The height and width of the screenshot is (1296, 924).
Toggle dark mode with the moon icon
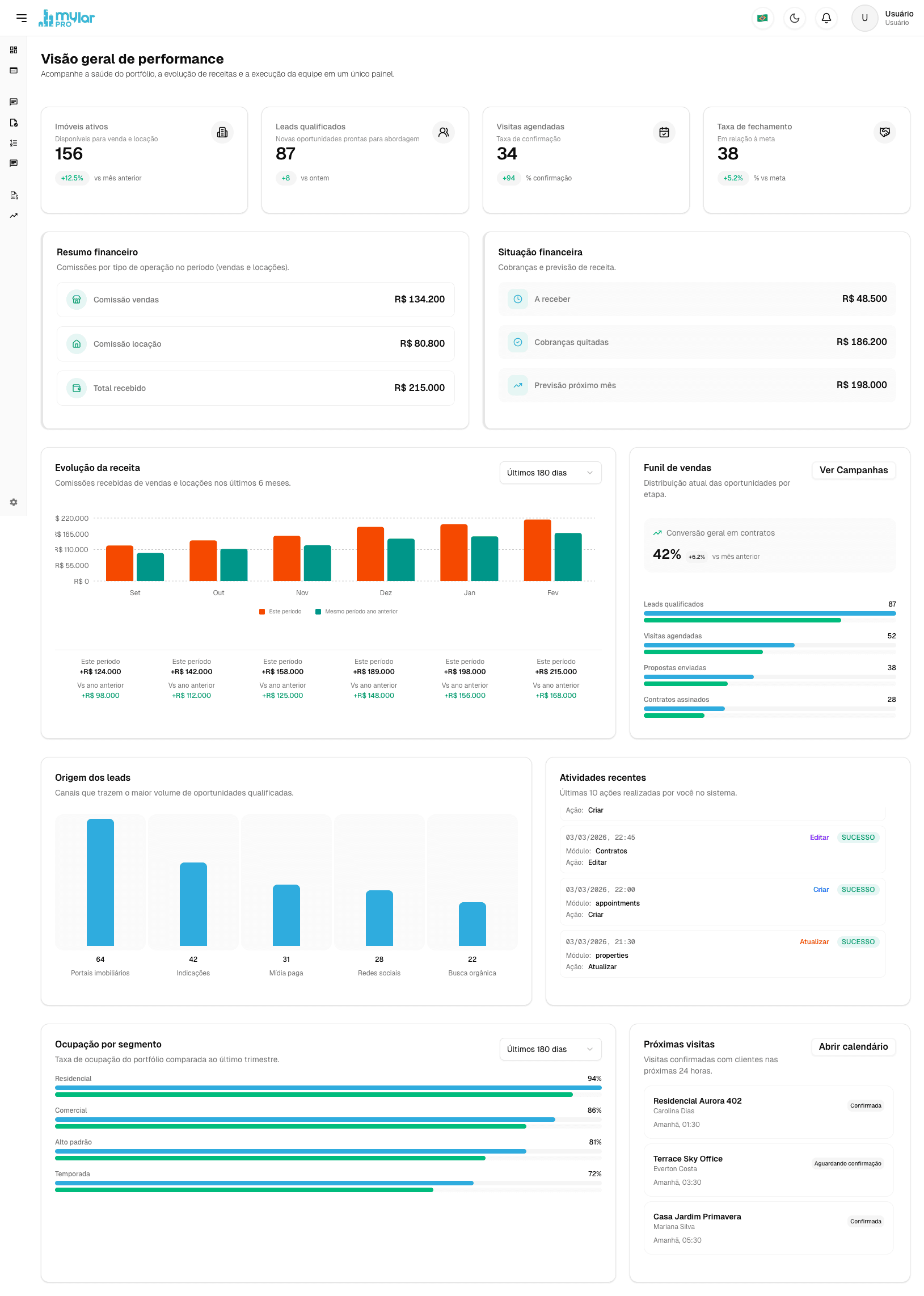794,18
